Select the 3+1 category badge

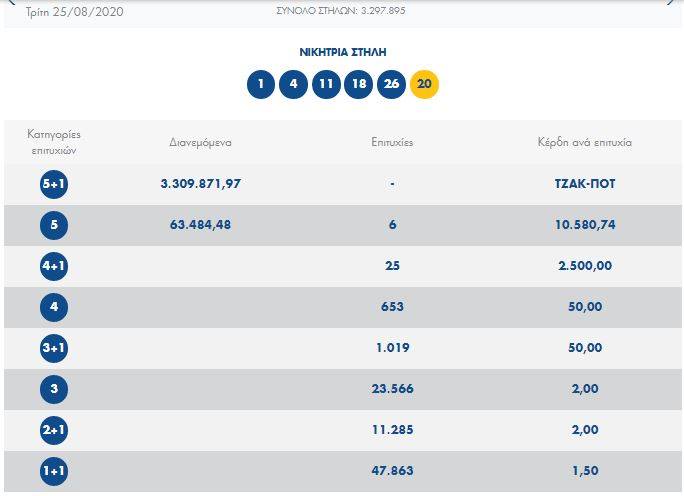pyautogui.click(x=54, y=349)
